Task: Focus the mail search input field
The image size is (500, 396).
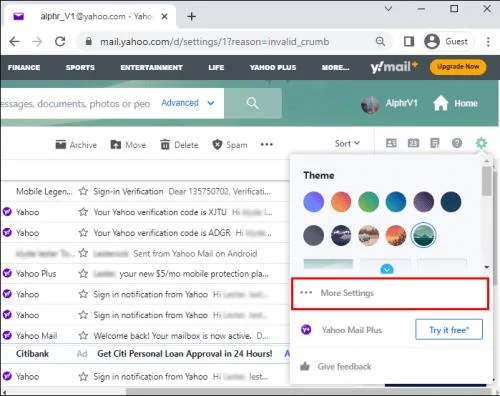Action: point(77,104)
